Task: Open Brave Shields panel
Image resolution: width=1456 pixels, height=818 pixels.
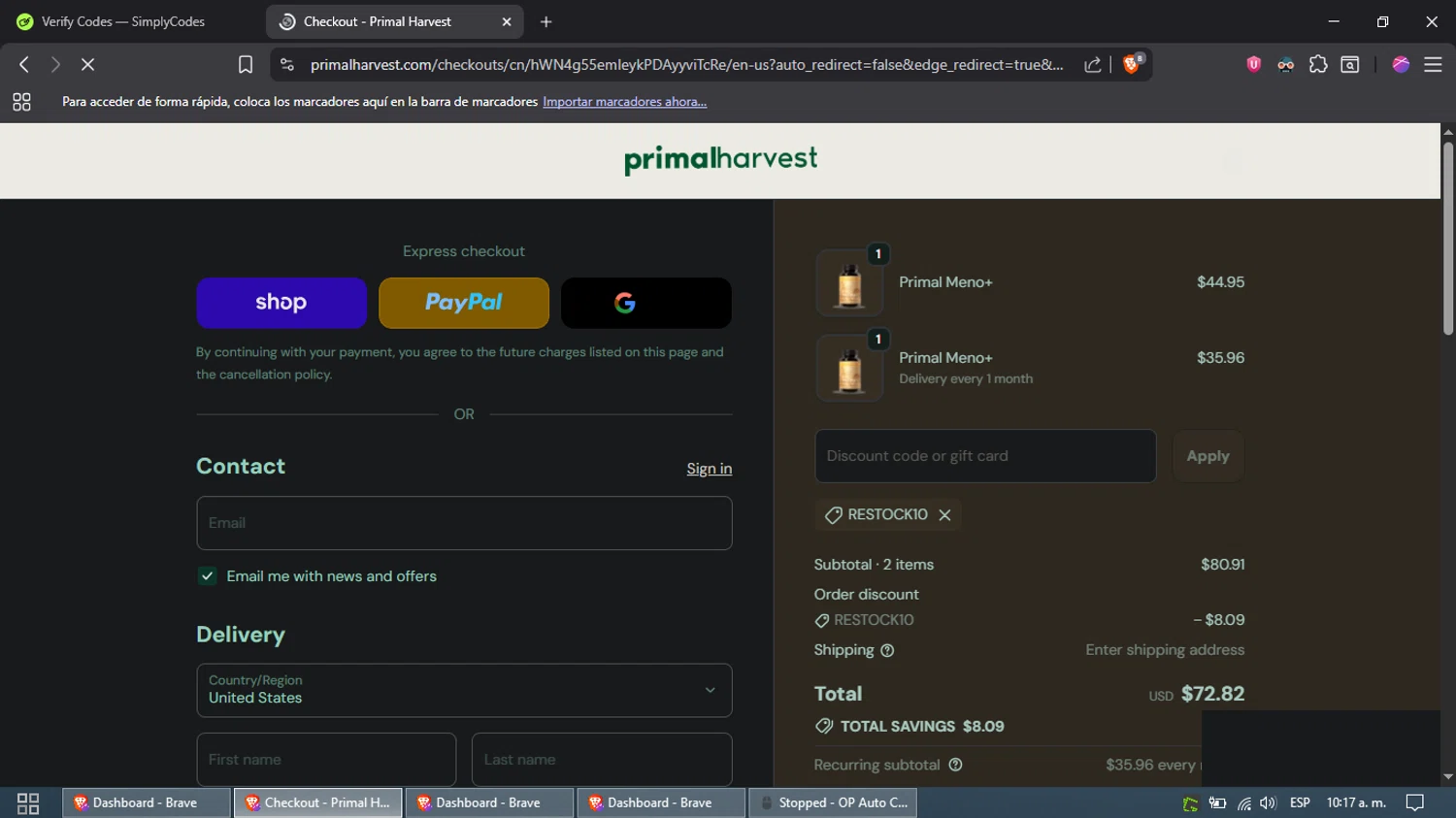Action: pos(1132,64)
